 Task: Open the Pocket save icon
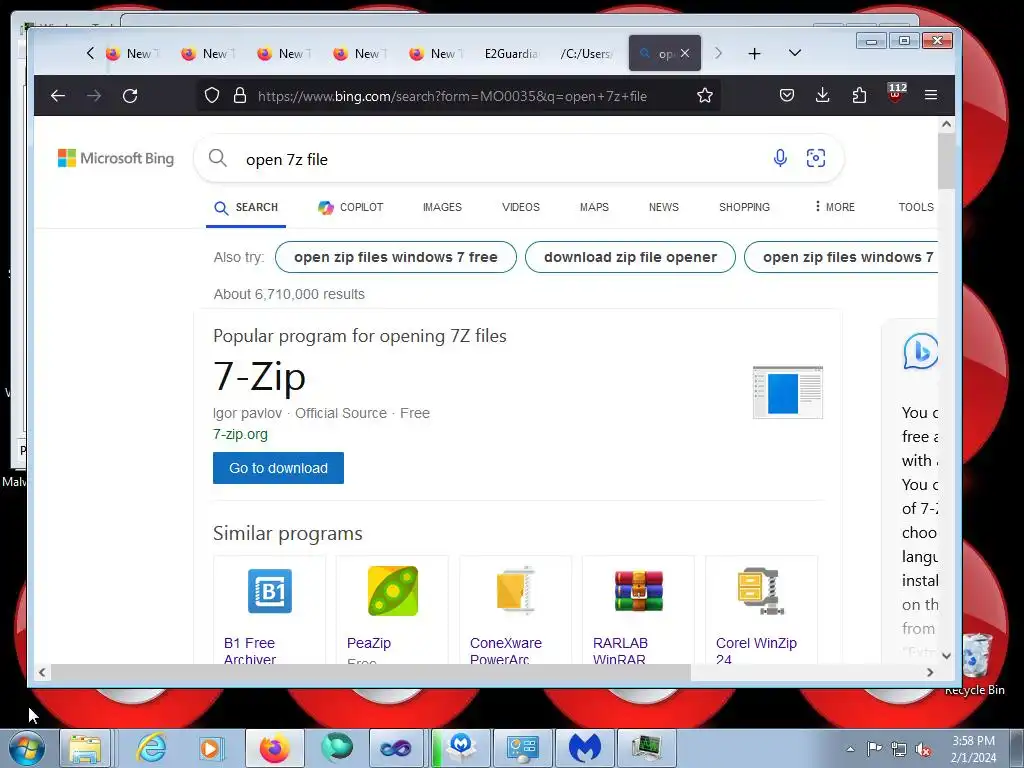click(x=787, y=95)
